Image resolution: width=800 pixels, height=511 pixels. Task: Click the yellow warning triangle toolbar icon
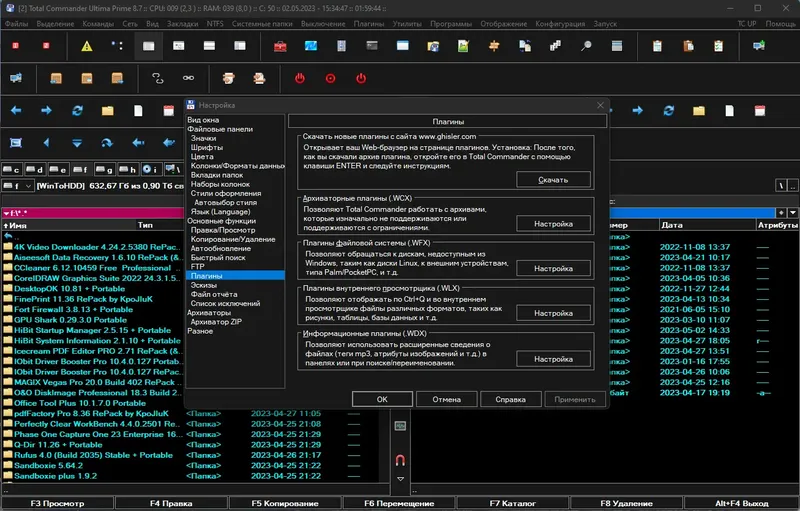(x=87, y=46)
